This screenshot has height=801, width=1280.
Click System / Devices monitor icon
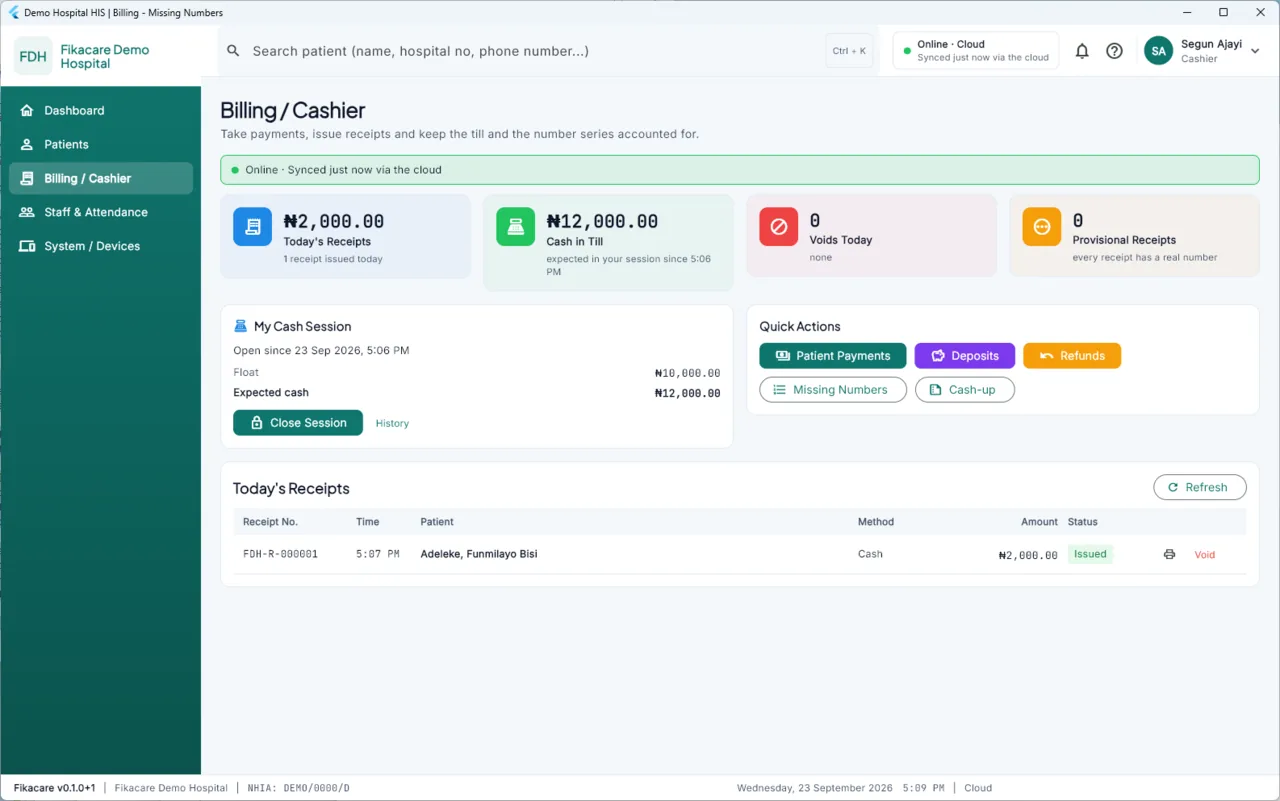(27, 246)
